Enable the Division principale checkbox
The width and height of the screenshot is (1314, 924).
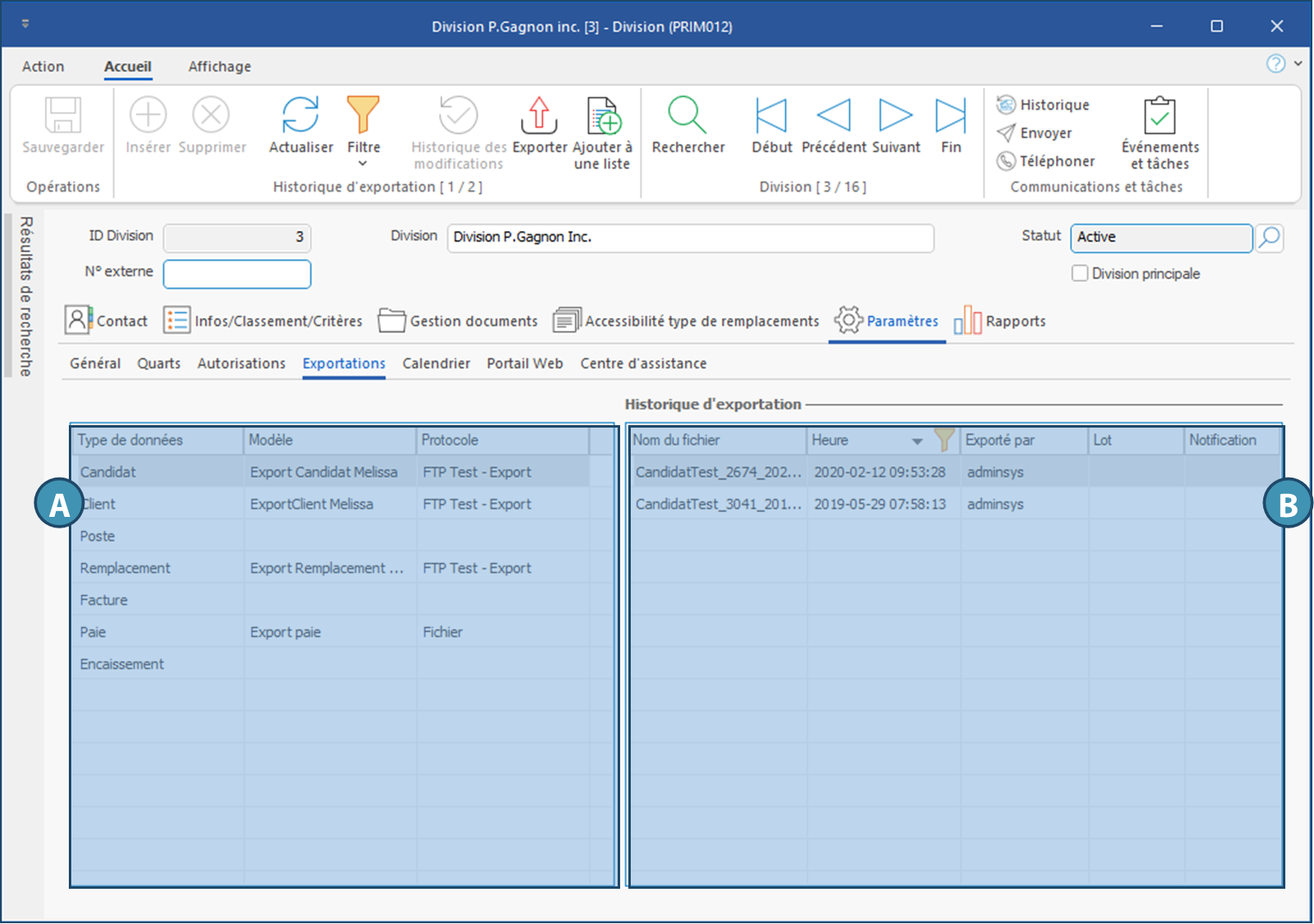pos(1080,274)
